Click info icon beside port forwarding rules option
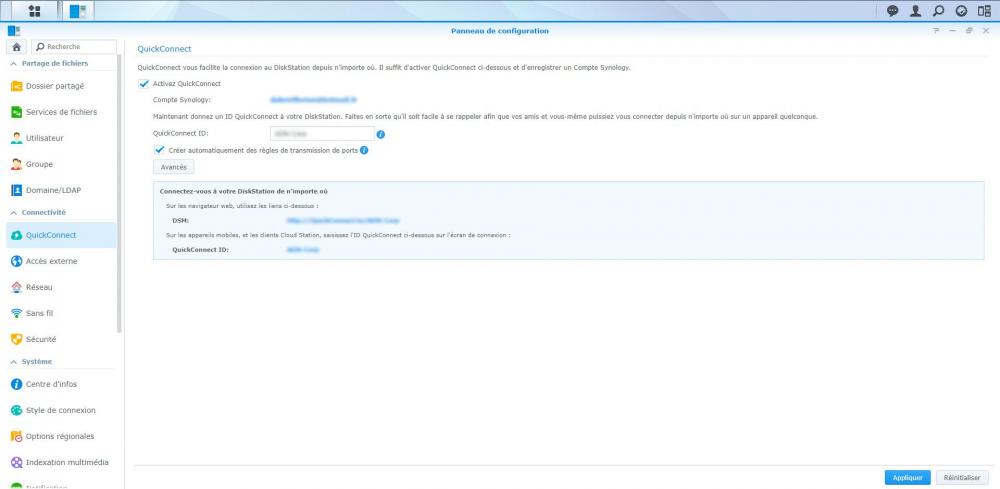This screenshot has height=489, width=1000. pyautogui.click(x=364, y=150)
